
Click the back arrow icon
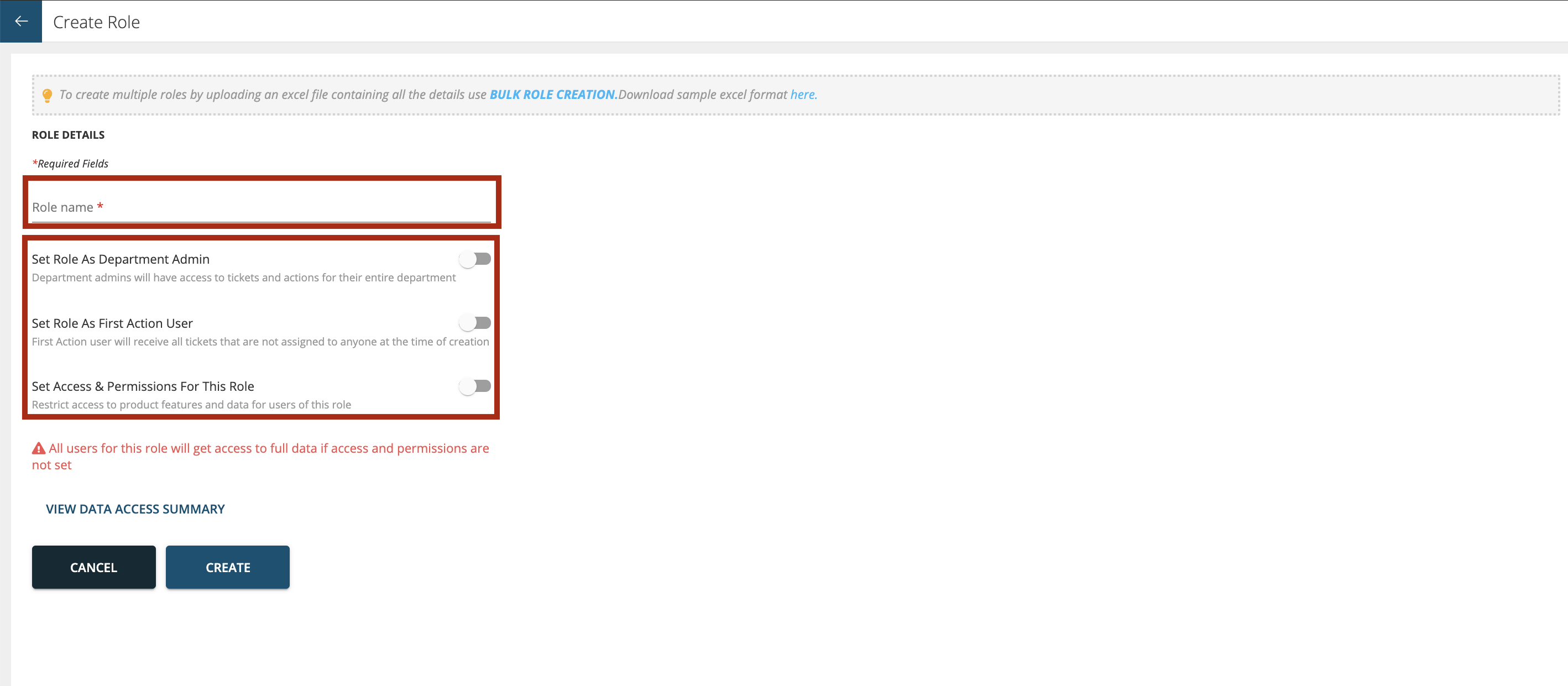pos(20,22)
